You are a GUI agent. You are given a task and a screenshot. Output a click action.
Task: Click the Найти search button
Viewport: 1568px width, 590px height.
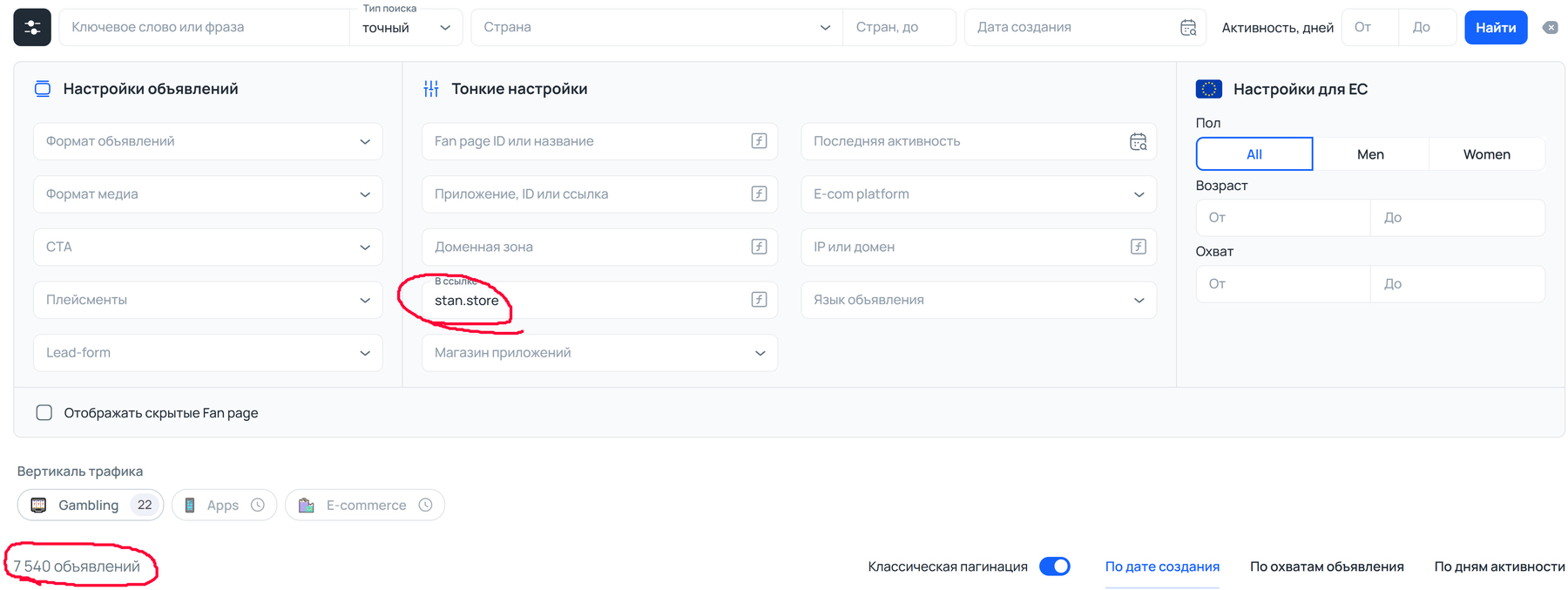[x=1496, y=27]
